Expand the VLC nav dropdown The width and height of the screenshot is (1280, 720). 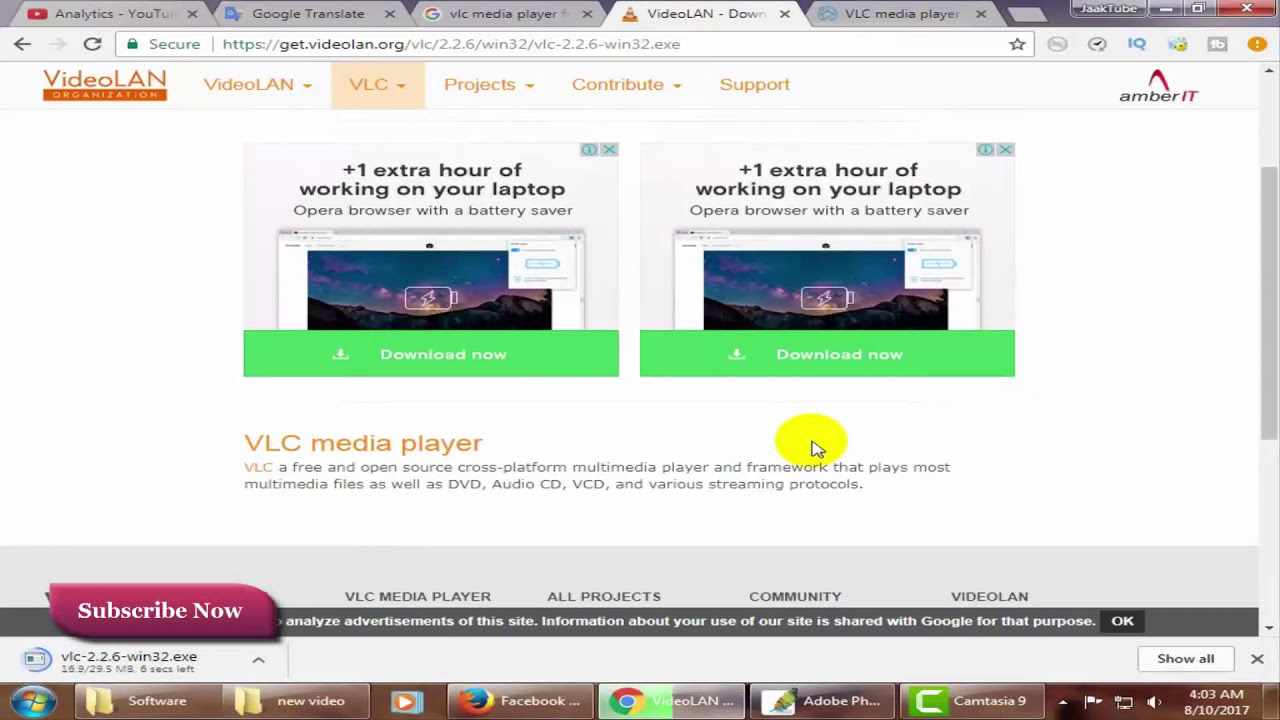click(377, 85)
